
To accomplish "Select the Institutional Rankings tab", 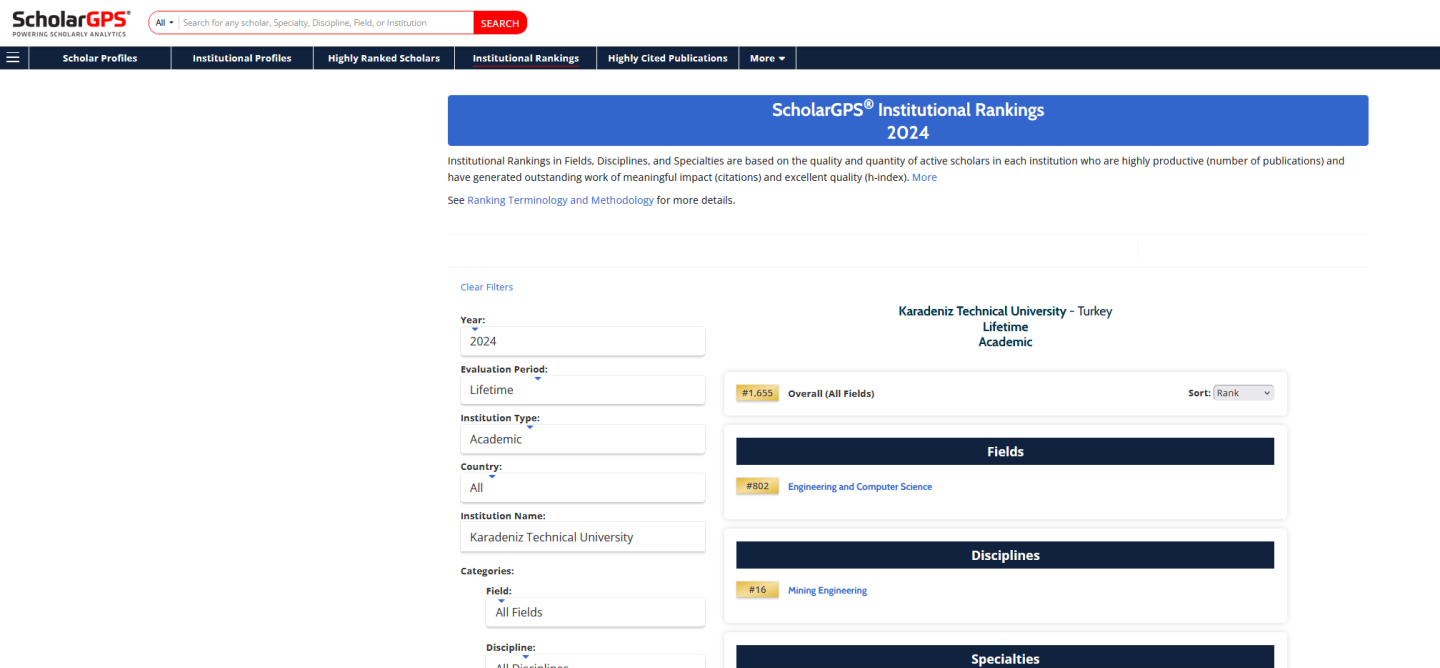I will 526,58.
